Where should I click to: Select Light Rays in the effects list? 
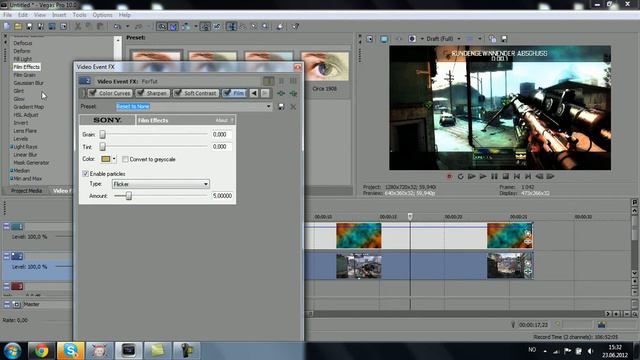tap(25, 147)
